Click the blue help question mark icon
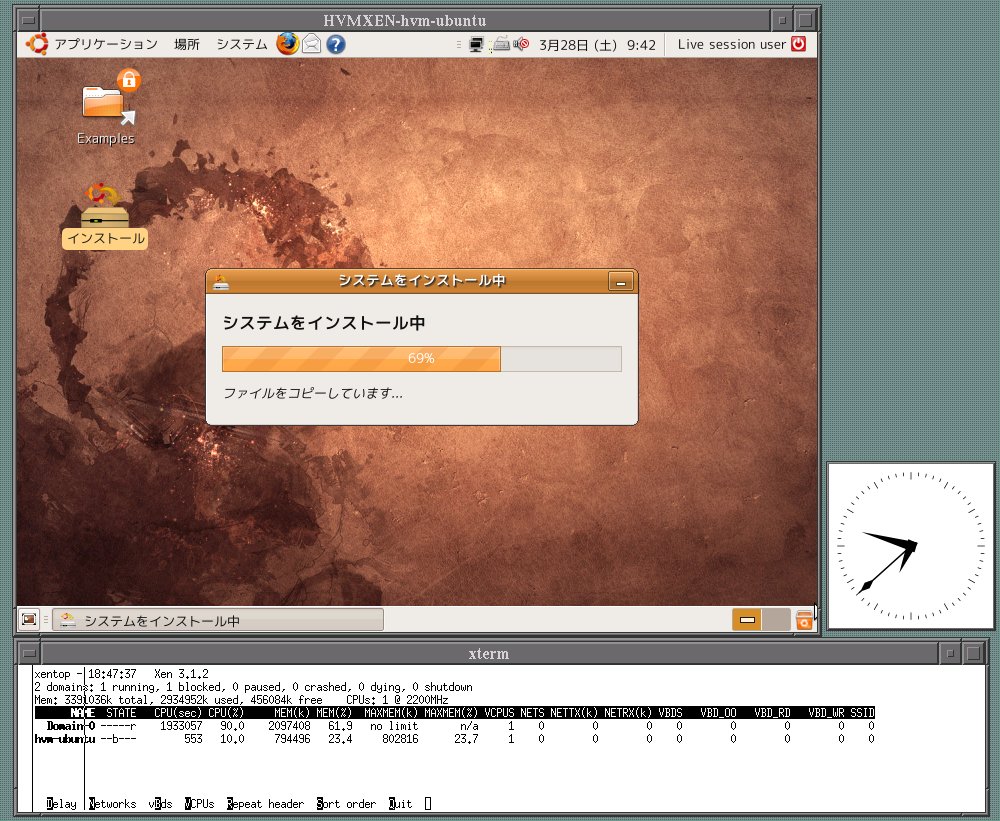The height and width of the screenshot is (821, 1000). click(x=336, y=44)
